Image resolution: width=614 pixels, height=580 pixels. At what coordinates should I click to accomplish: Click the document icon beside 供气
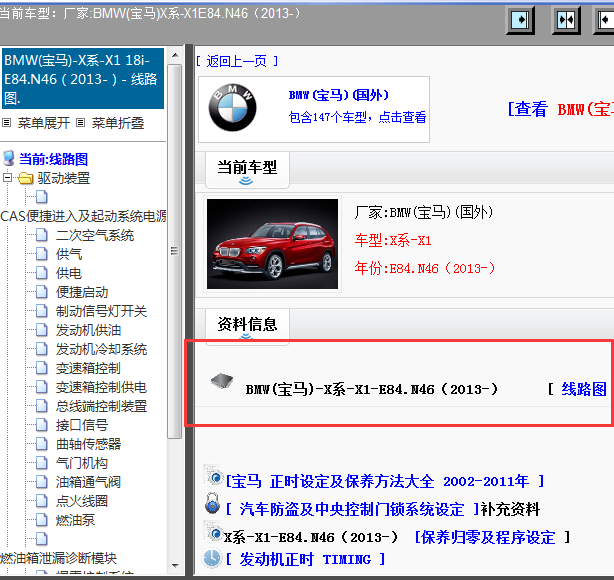[42, 254]
